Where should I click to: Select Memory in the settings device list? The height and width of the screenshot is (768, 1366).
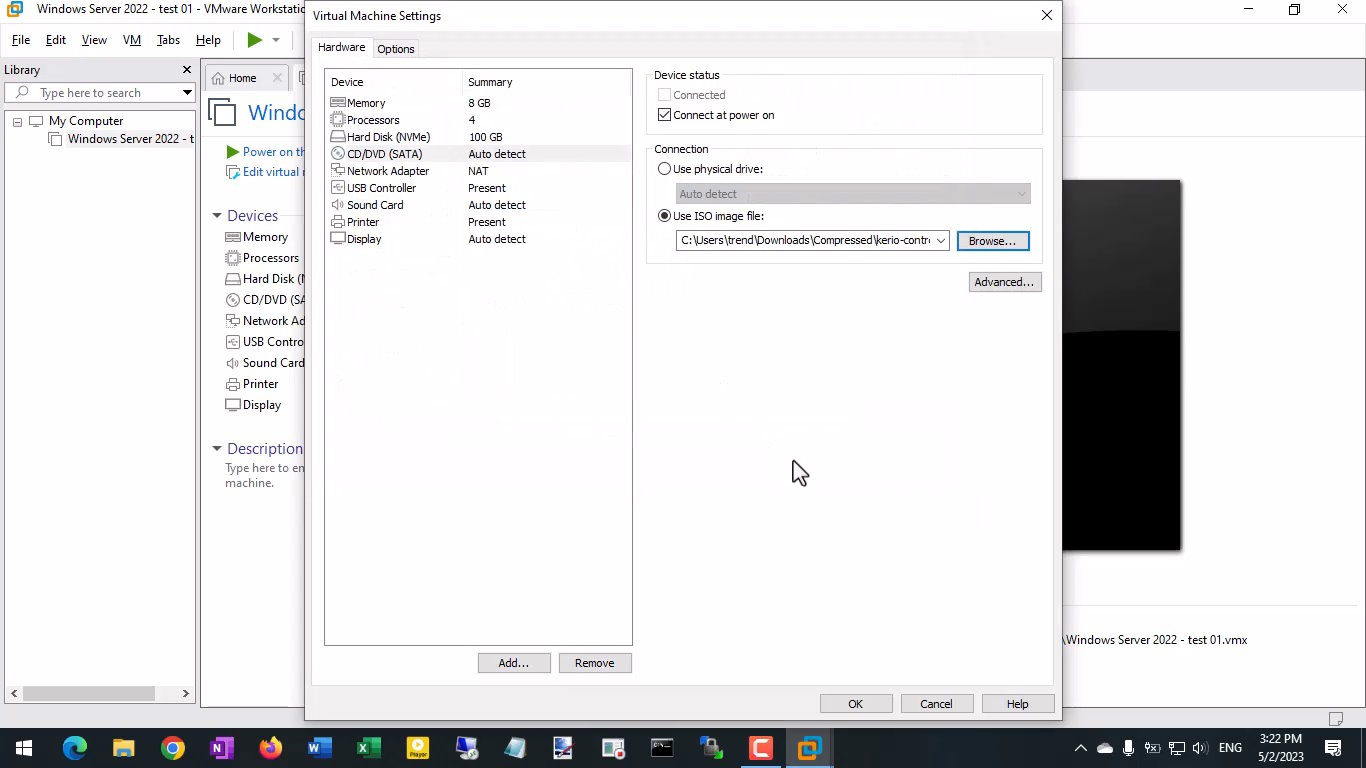point(479,103)
